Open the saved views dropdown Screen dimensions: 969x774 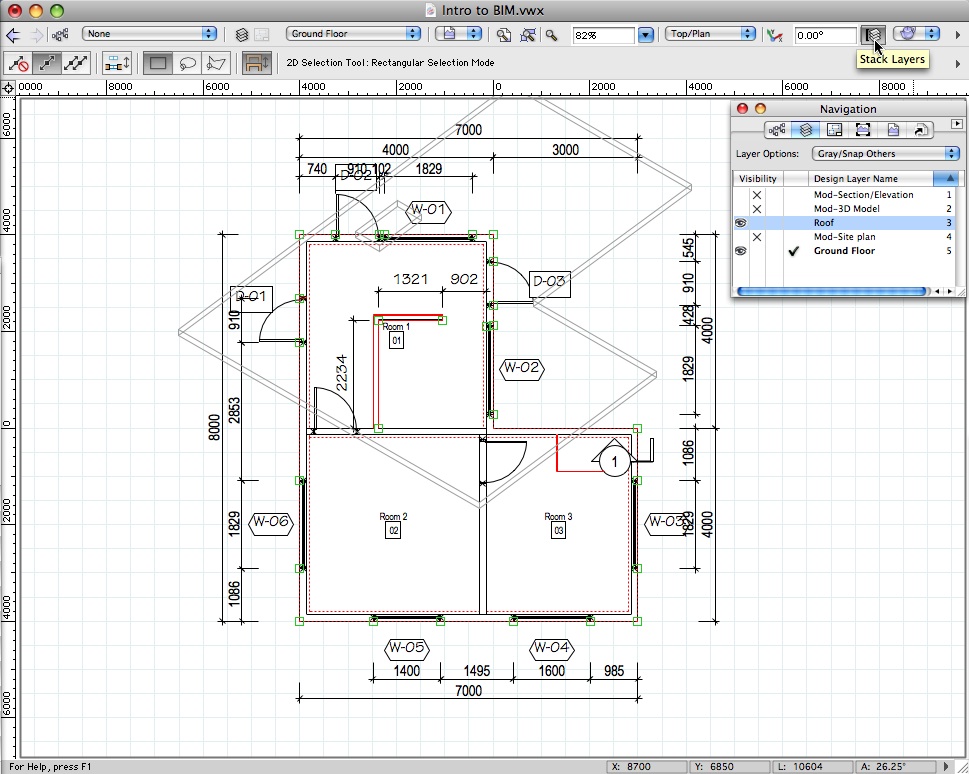[458, 34]
